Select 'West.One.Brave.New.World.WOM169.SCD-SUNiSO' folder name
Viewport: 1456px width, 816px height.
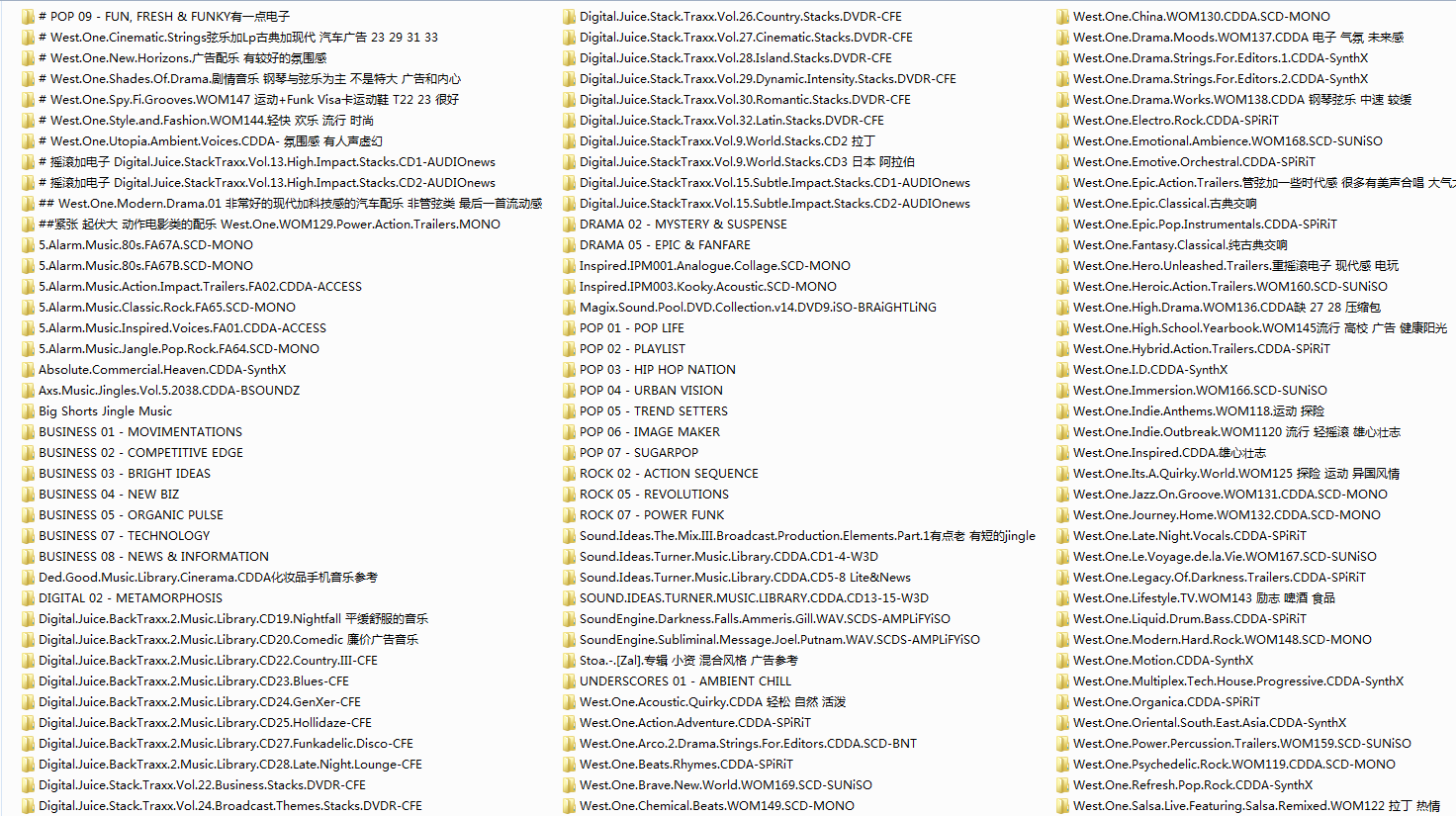pyautogui.click(x=726, y=785)
